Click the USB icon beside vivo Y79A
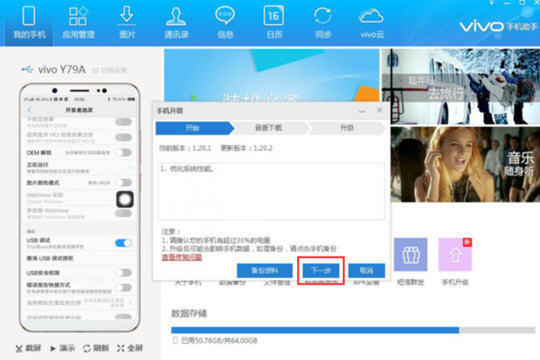This screenshot has height=360, width=540. 27,70
